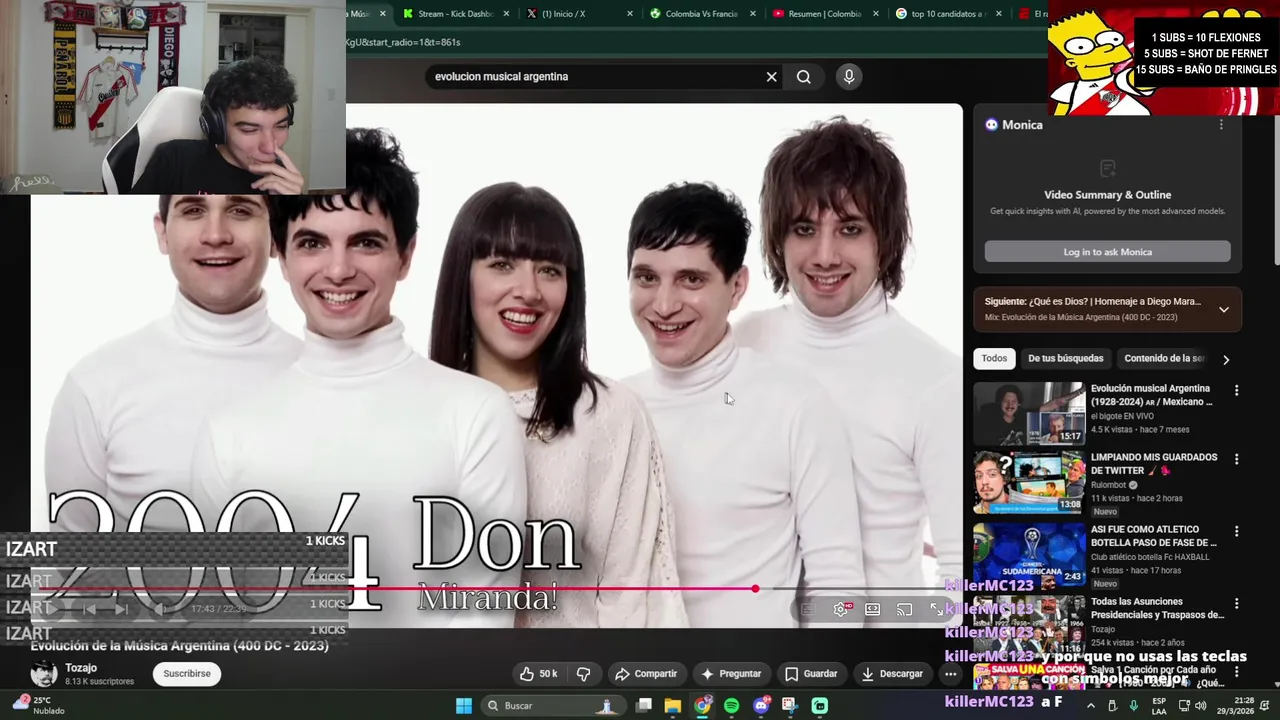The height and width of the screenshot is (720, 1280).
Task: Switch to Stream - Kick Dashboard tab
Action: tap(448, 14)
